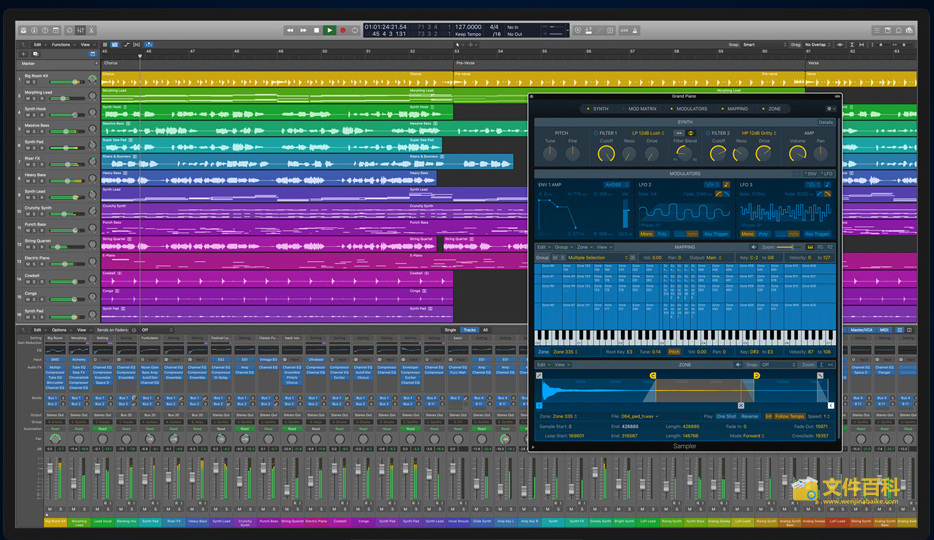This screenshot has width=934, height=540.
Task: Open the media Browsers
Action: 909,30
